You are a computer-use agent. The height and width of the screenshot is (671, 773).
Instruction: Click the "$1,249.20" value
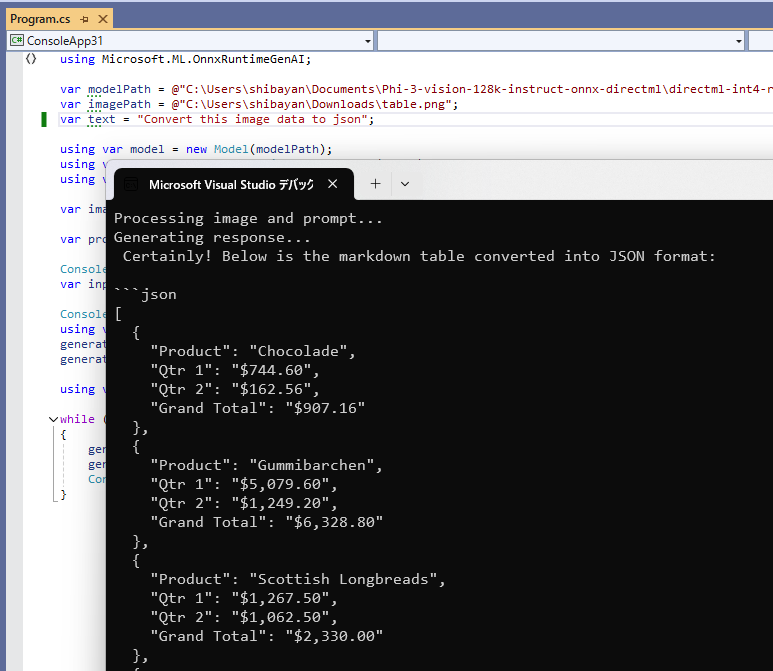tap(280, 503)
